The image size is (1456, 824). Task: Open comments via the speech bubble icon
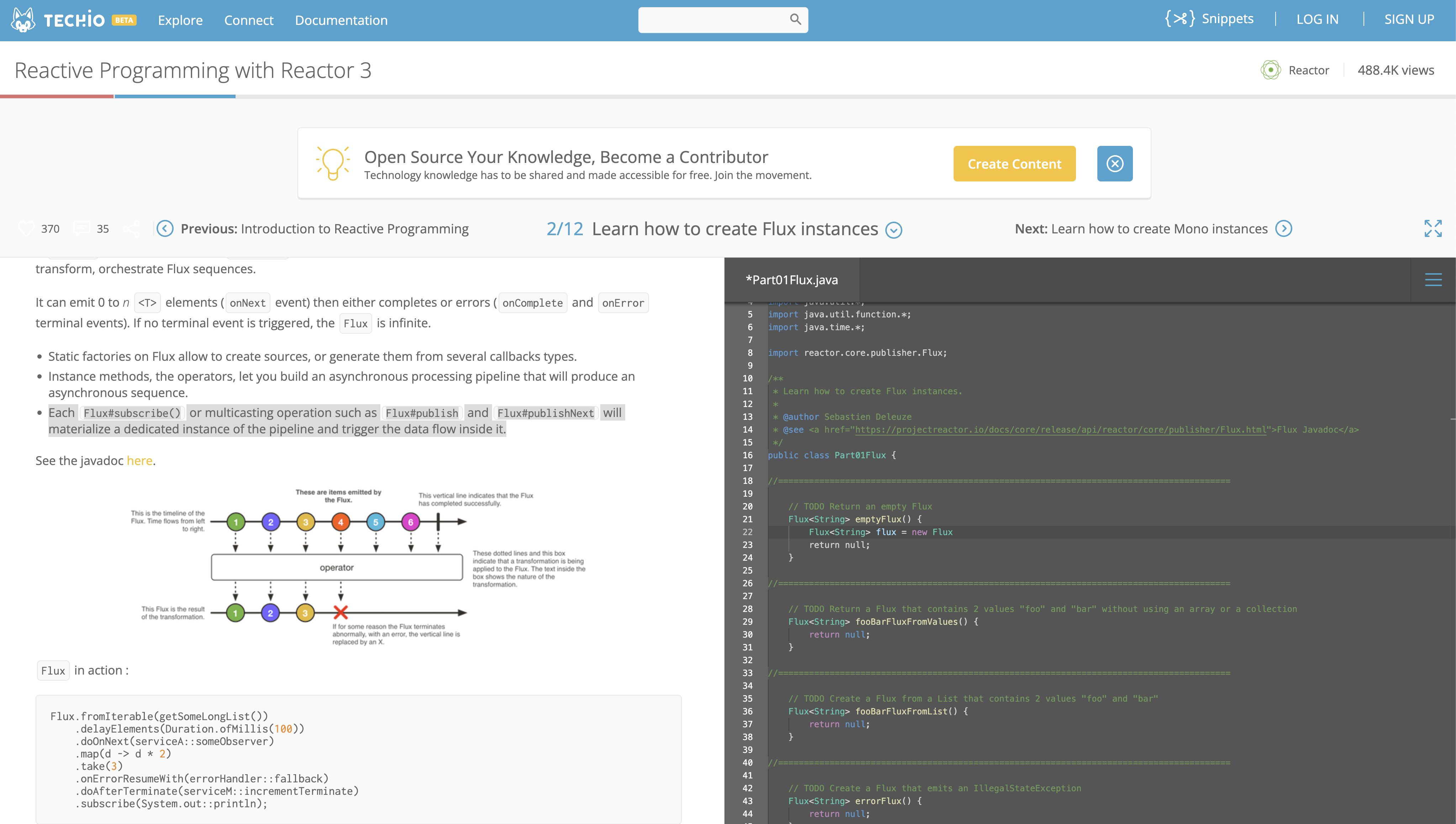(81, 229)
